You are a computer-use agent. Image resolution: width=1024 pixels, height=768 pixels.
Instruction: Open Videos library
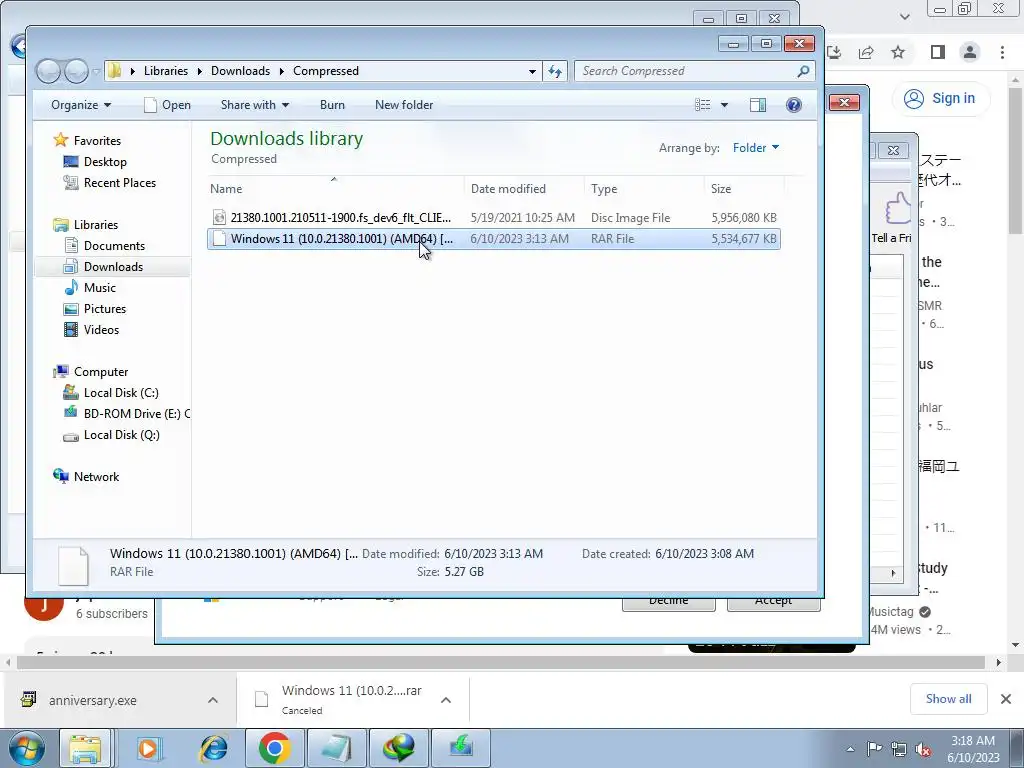pos(101,330)
